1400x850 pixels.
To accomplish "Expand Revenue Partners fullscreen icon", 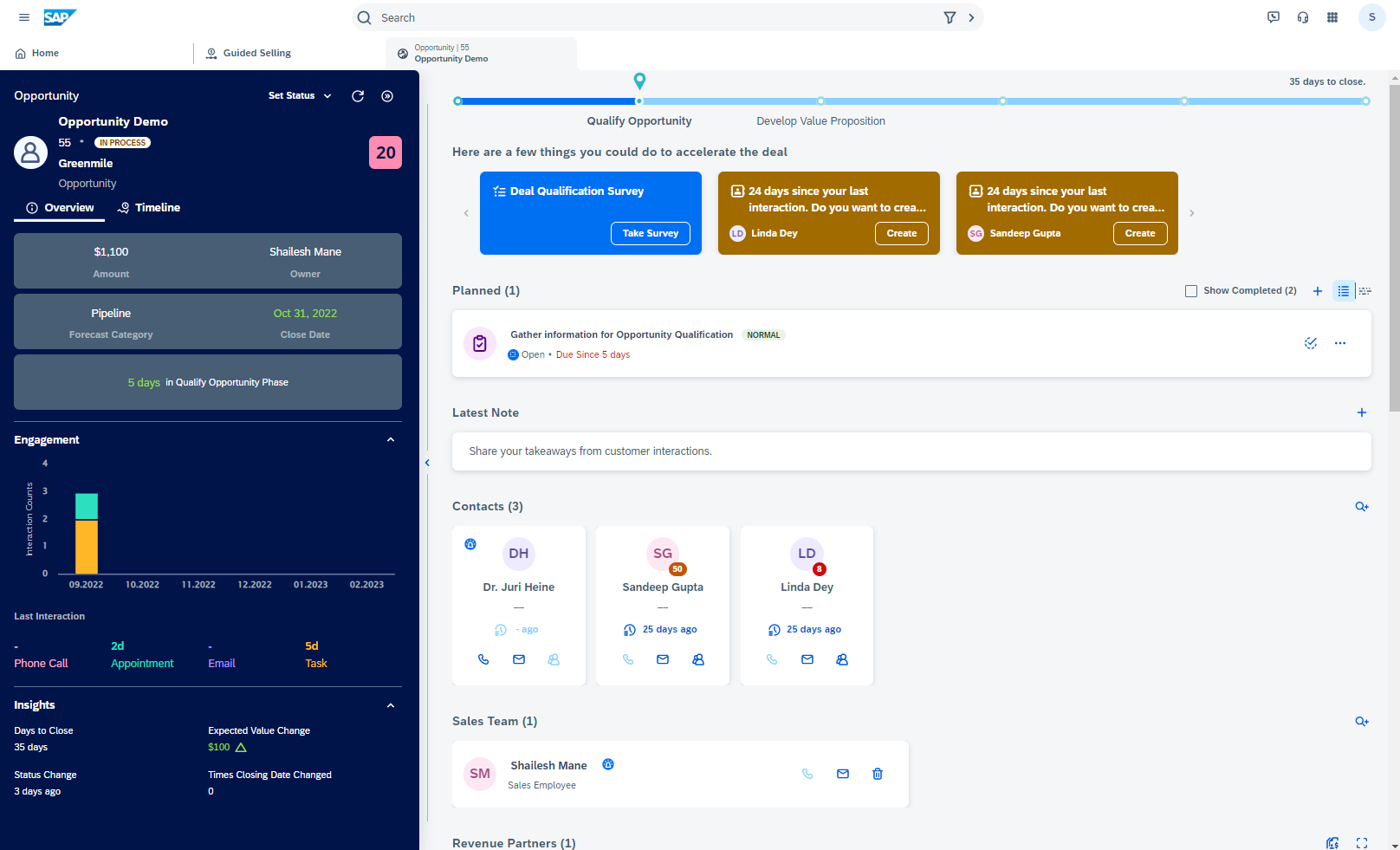I will 1362,843.
